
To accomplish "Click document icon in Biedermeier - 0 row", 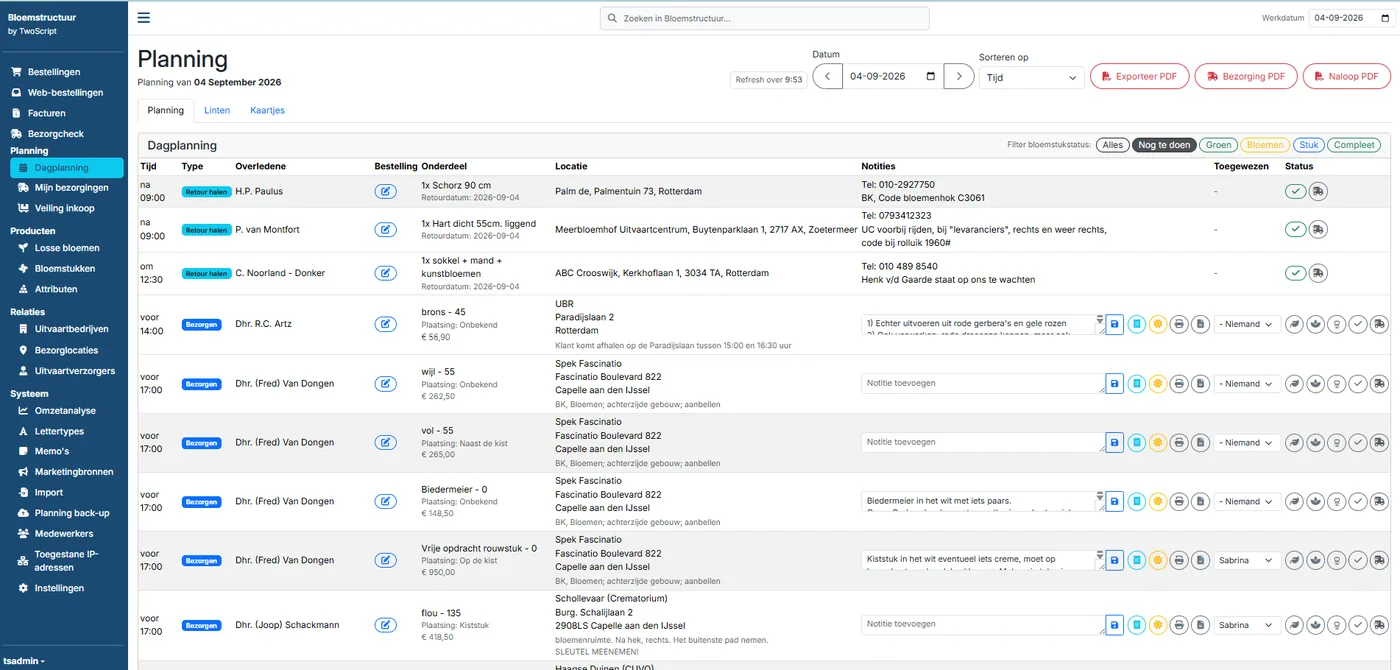I will coord(1201,501).
